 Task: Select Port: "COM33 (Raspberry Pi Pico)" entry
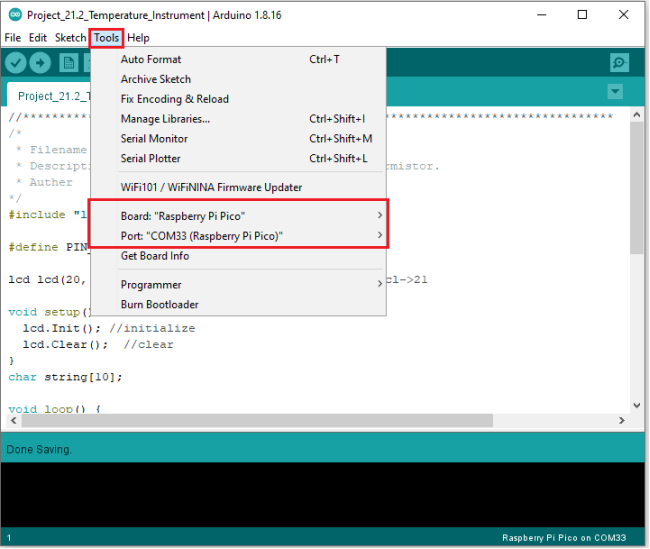238,236
